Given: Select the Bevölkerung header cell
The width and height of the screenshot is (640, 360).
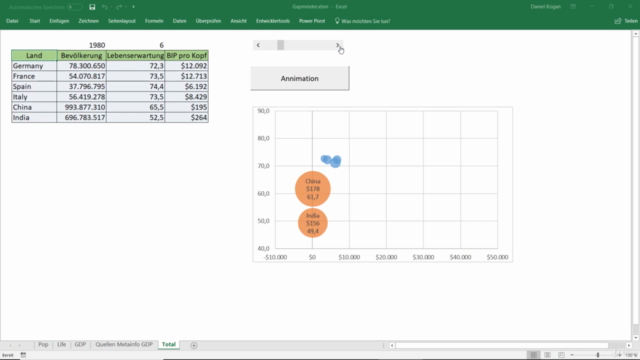Looking at the screenshot, I should [x=82, y=56].
